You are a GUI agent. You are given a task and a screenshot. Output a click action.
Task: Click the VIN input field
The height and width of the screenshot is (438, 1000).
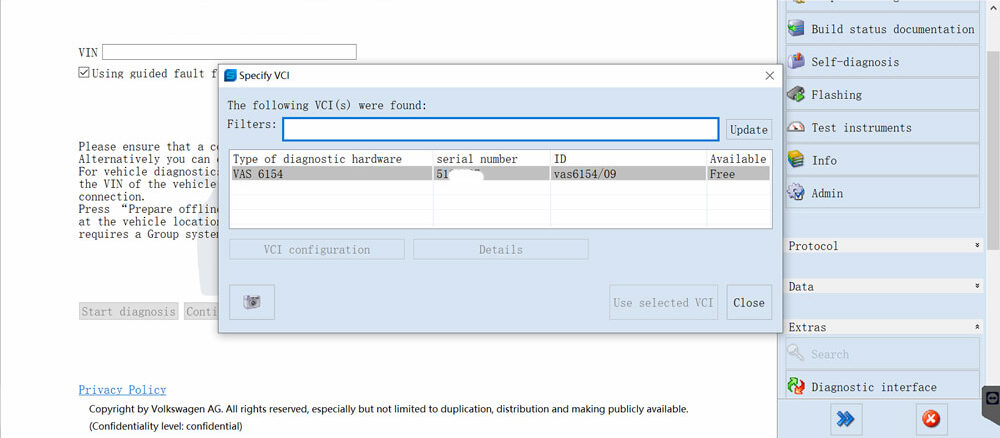click(x=229, y=52)
